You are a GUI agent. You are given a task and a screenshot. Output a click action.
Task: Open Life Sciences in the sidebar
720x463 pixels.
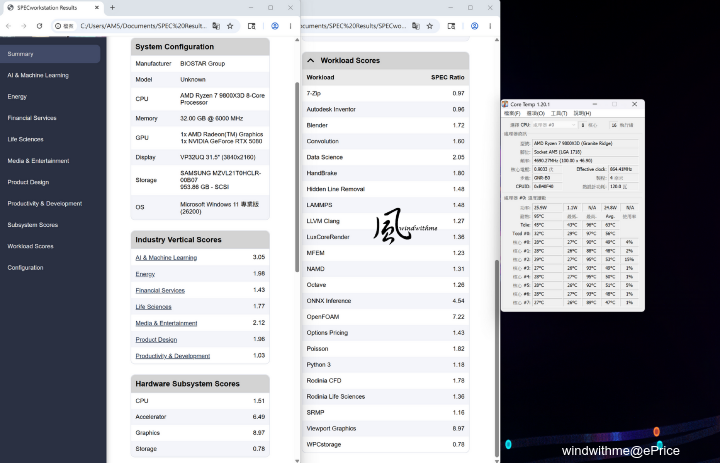tap(25, 139)
